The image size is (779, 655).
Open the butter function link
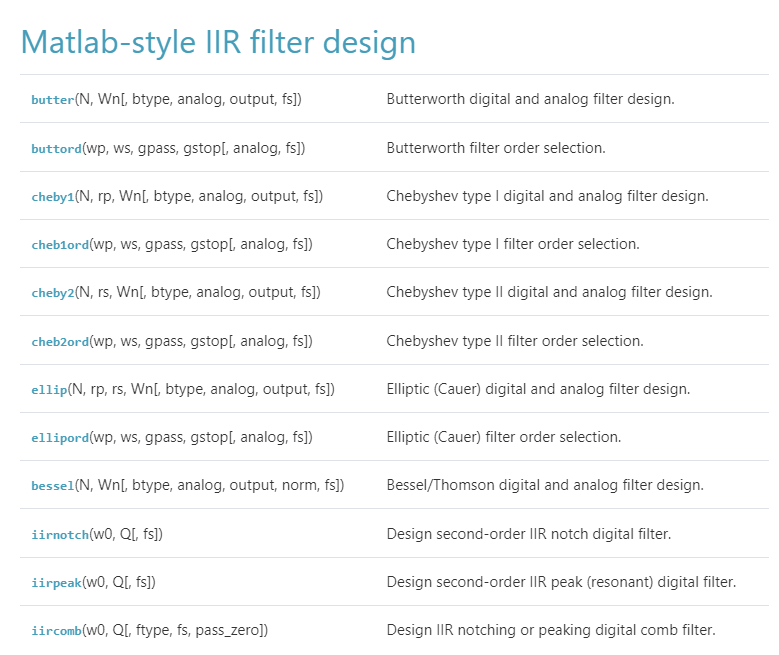53,99
